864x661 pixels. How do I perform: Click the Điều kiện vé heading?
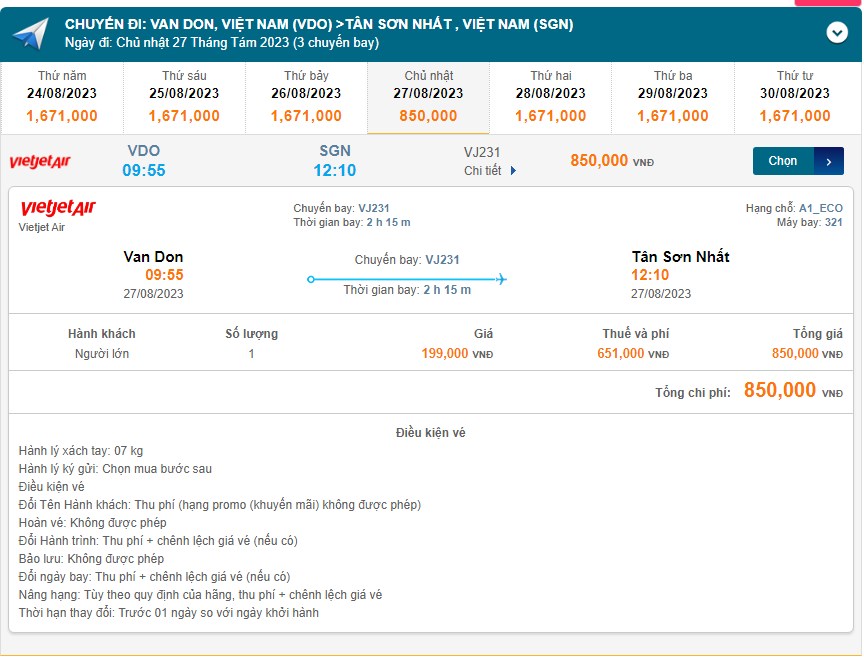(x=430, y=433)
